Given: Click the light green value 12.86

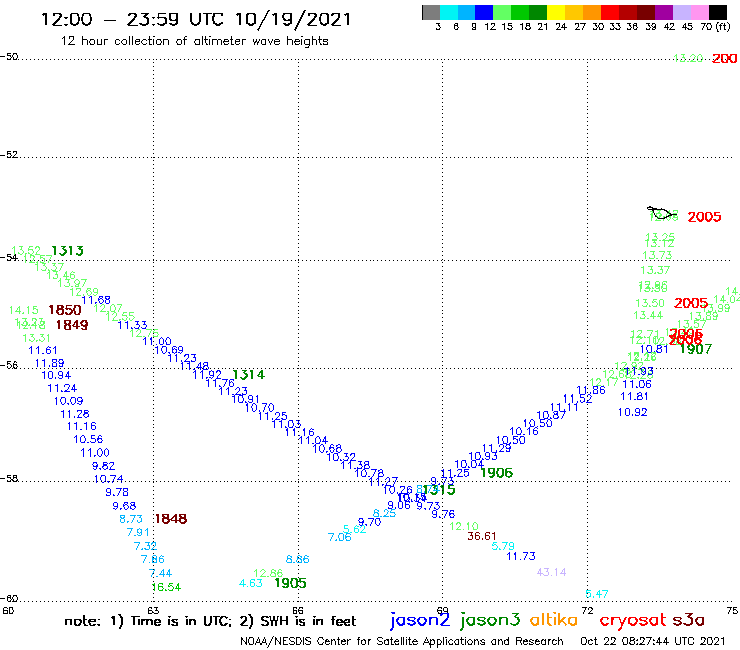Looking at the screenshot, I should (x=268, y=574).
